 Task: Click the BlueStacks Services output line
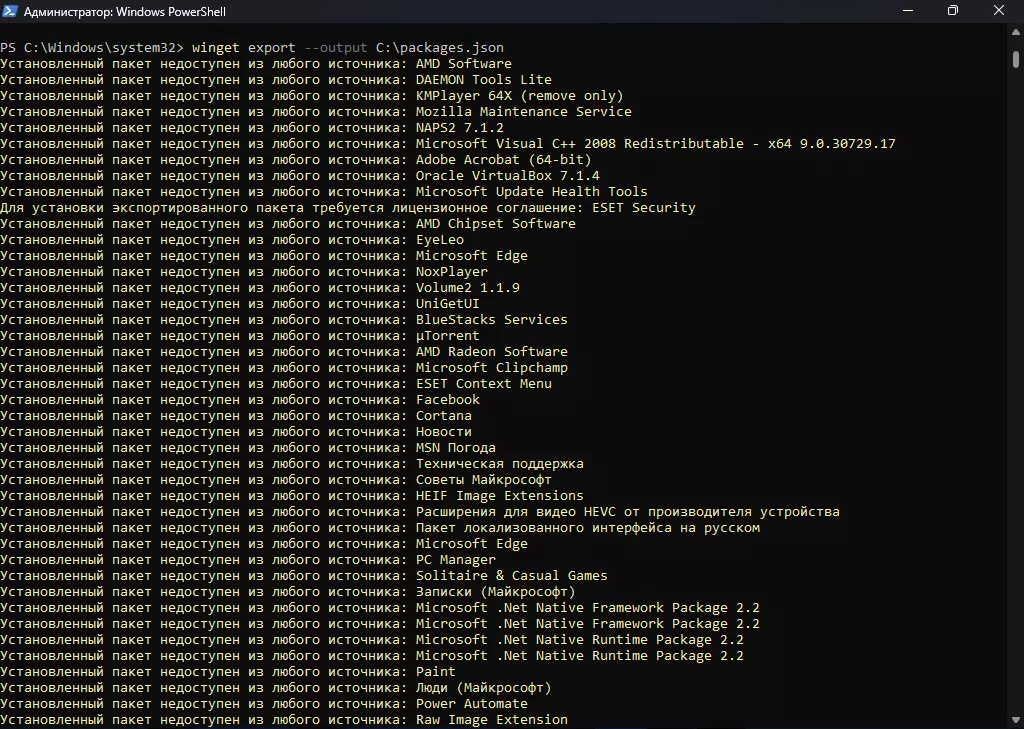[x=491, y=320]
